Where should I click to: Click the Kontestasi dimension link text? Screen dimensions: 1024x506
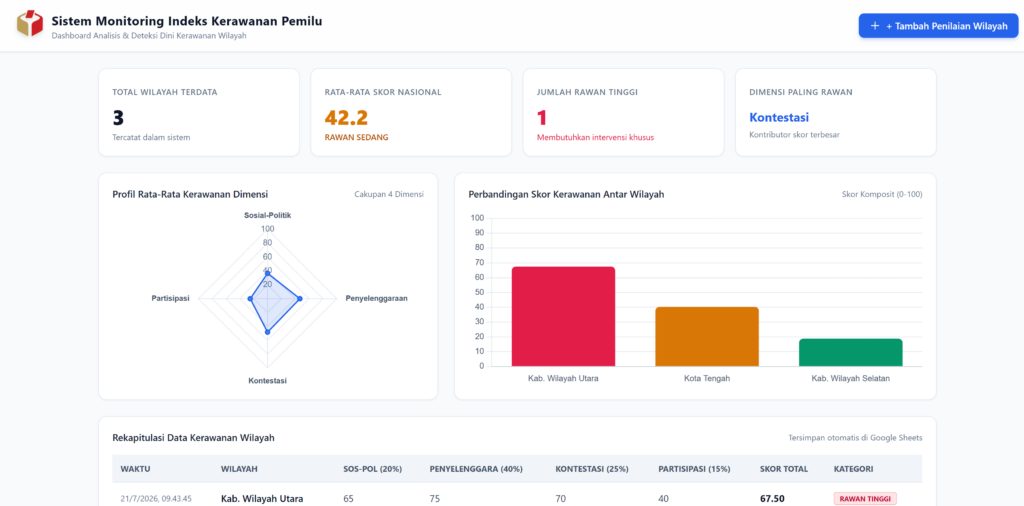(x=779, y=118)
